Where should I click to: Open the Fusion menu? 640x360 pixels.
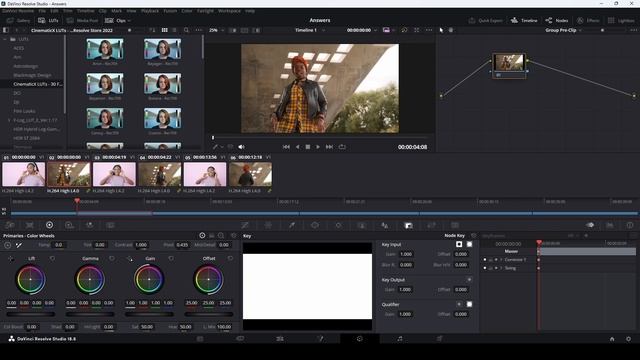coord(170,11)
